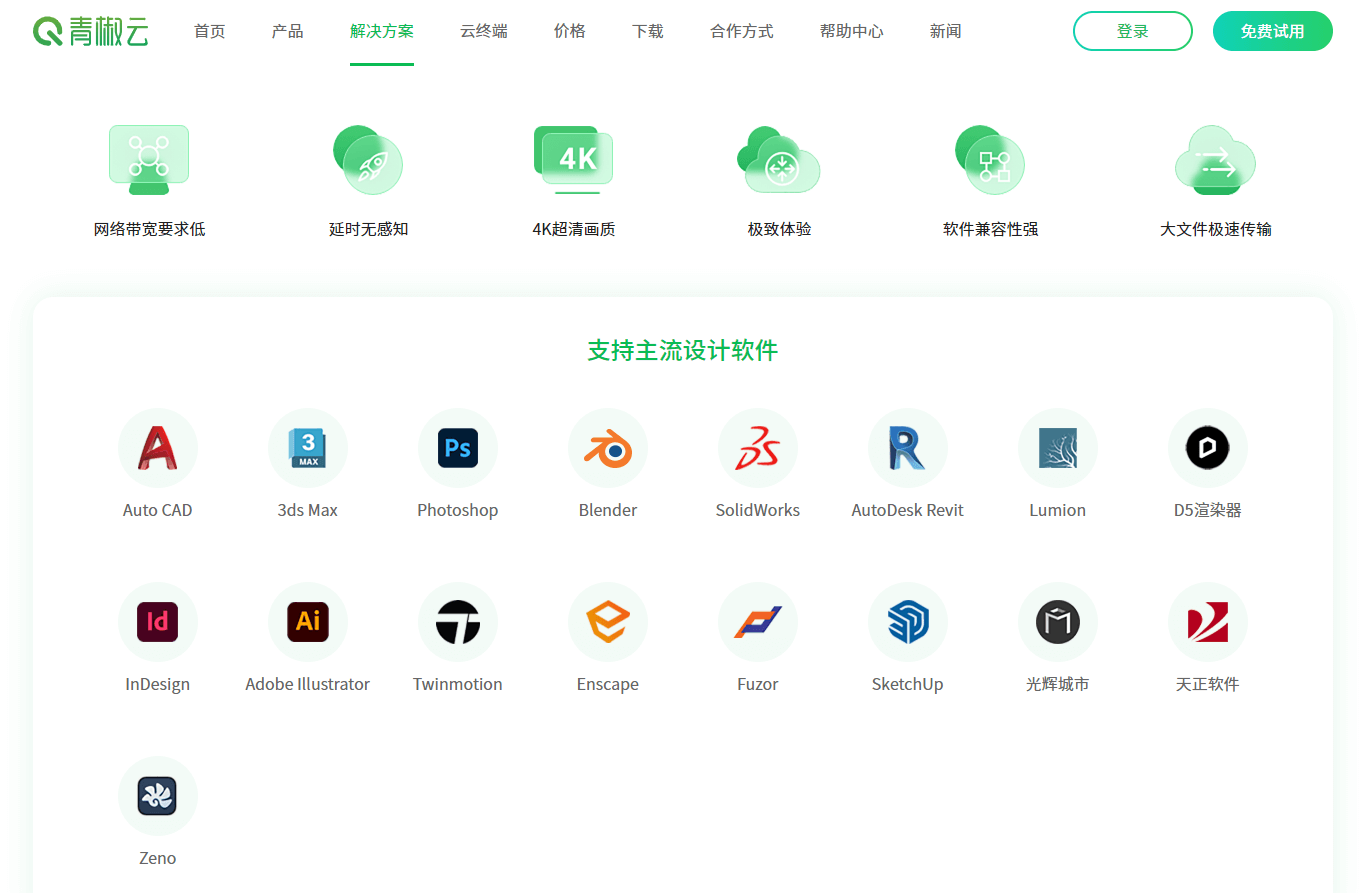Click the Auto CAD text label
Viewport: 1365px width, 893px height.
click(x=158, y=510)
